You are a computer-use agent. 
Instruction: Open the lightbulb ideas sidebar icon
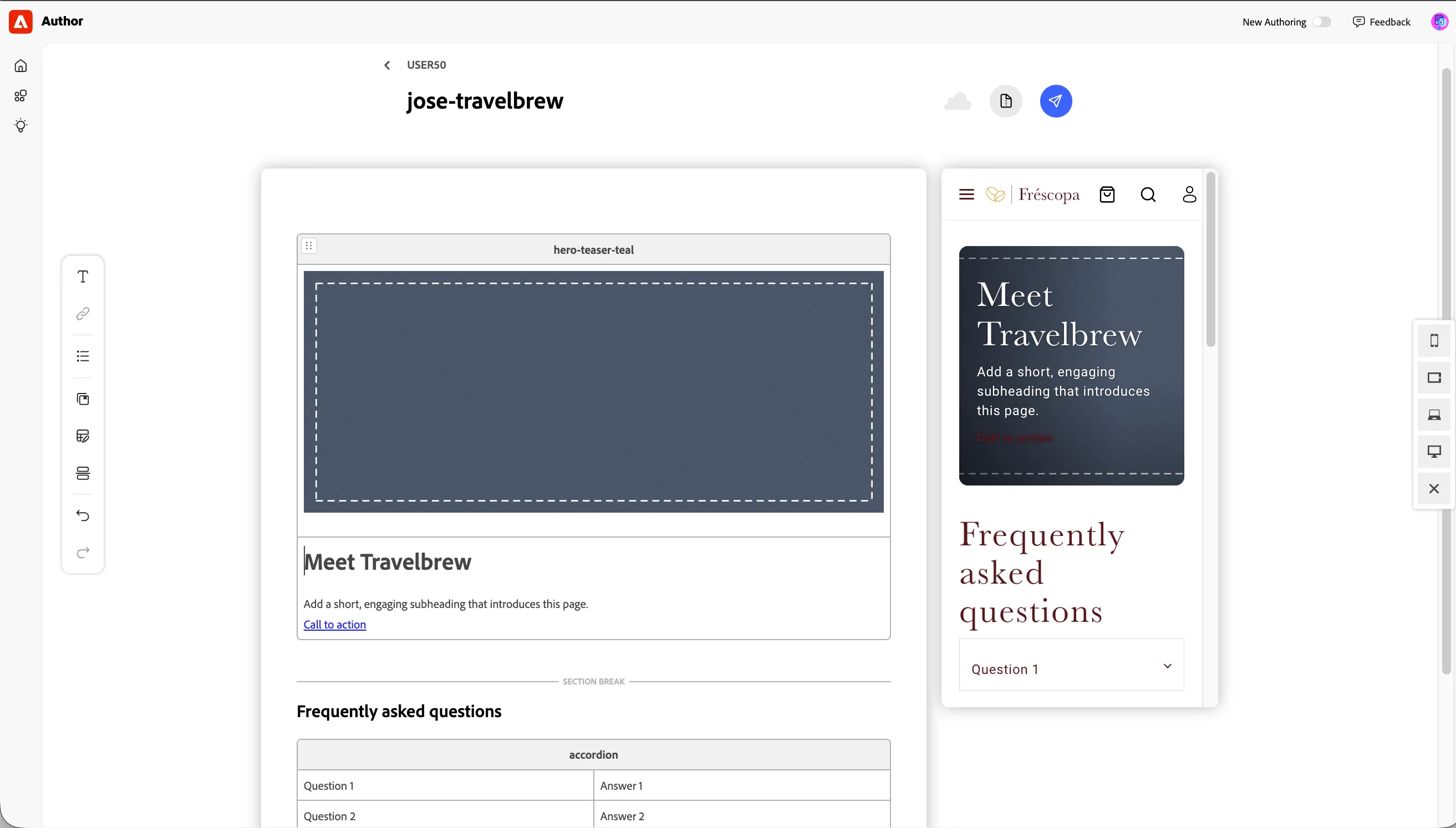coord(21,126)
